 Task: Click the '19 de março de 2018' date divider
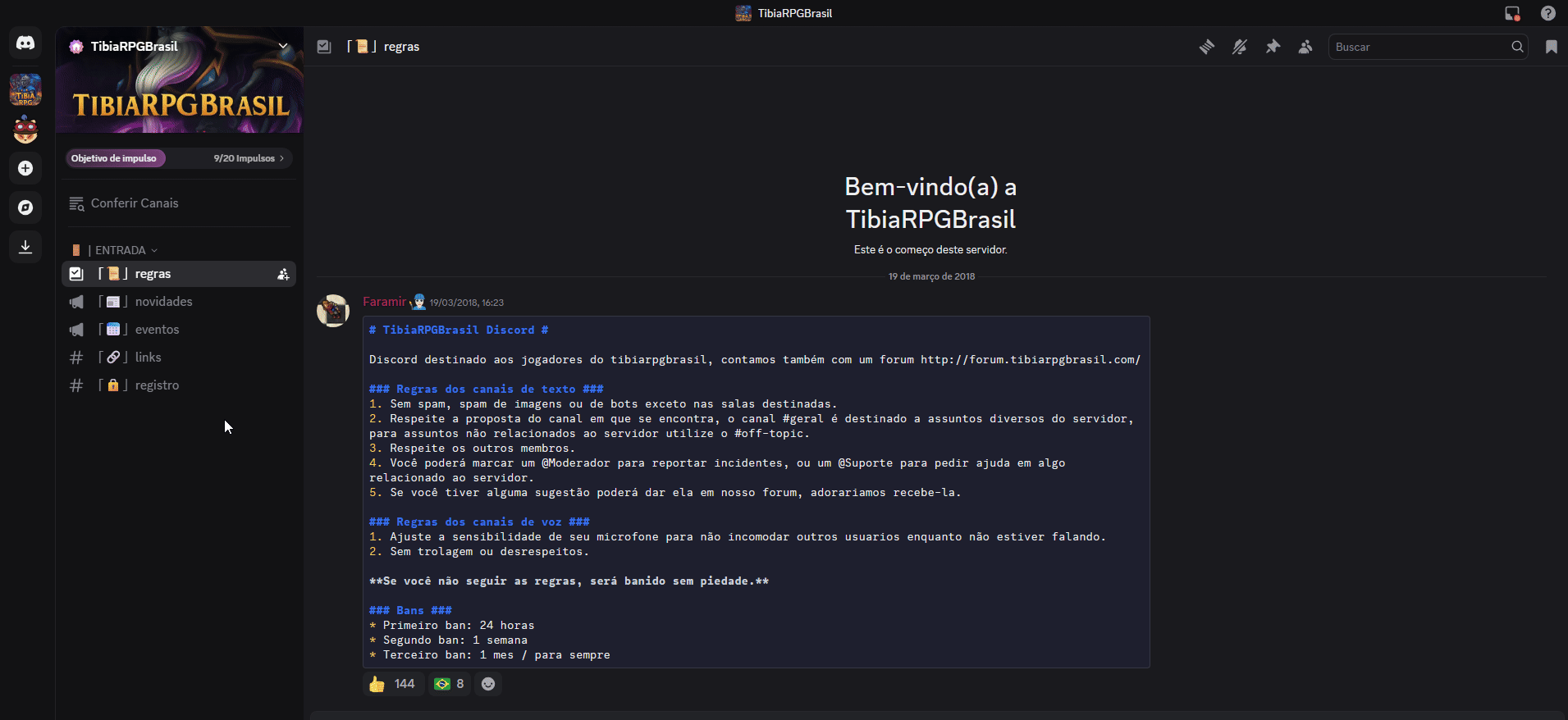[x=931, y=276]
